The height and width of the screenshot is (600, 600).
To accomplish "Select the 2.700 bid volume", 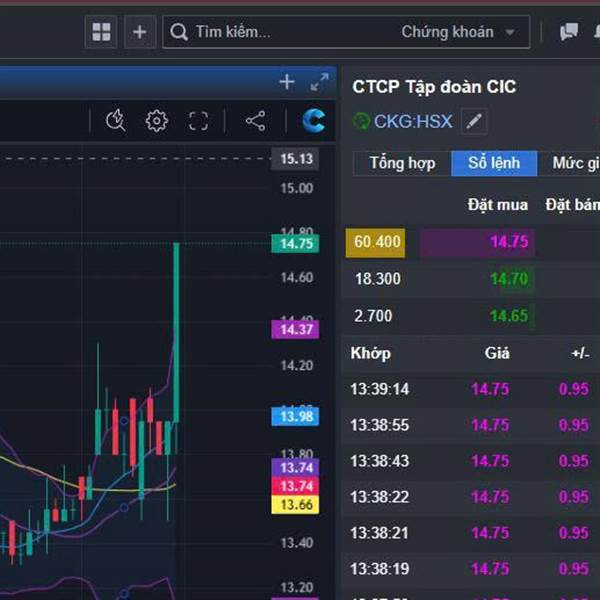I will coord(373,316).
